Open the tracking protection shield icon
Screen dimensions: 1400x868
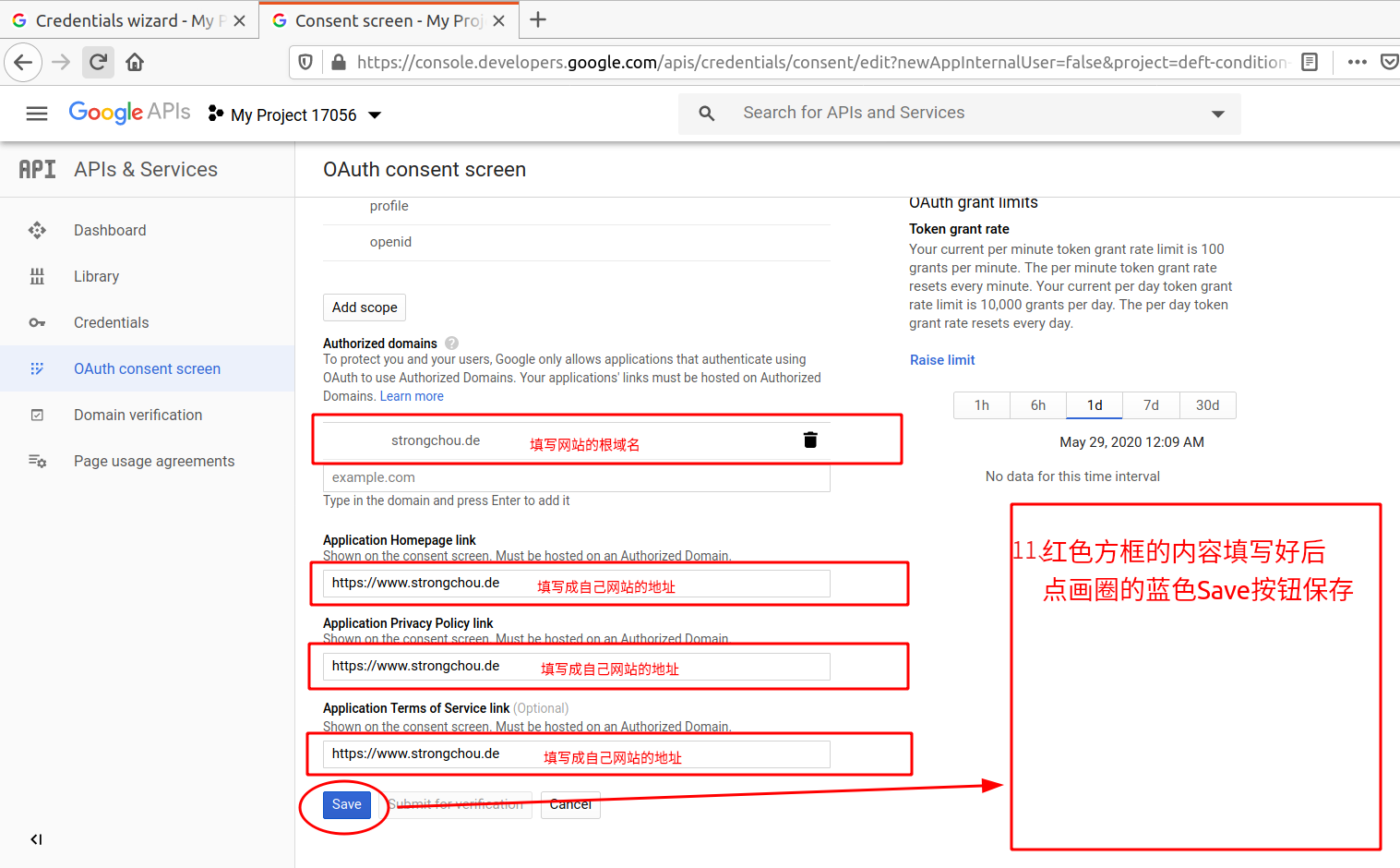tap(305, 63)
